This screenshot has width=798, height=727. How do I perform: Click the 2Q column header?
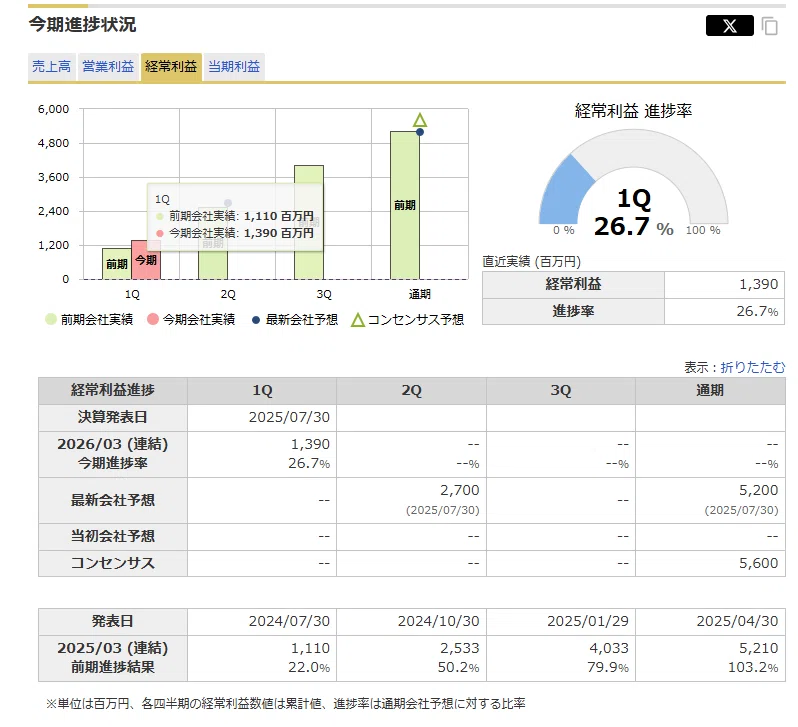coord(411,390)
